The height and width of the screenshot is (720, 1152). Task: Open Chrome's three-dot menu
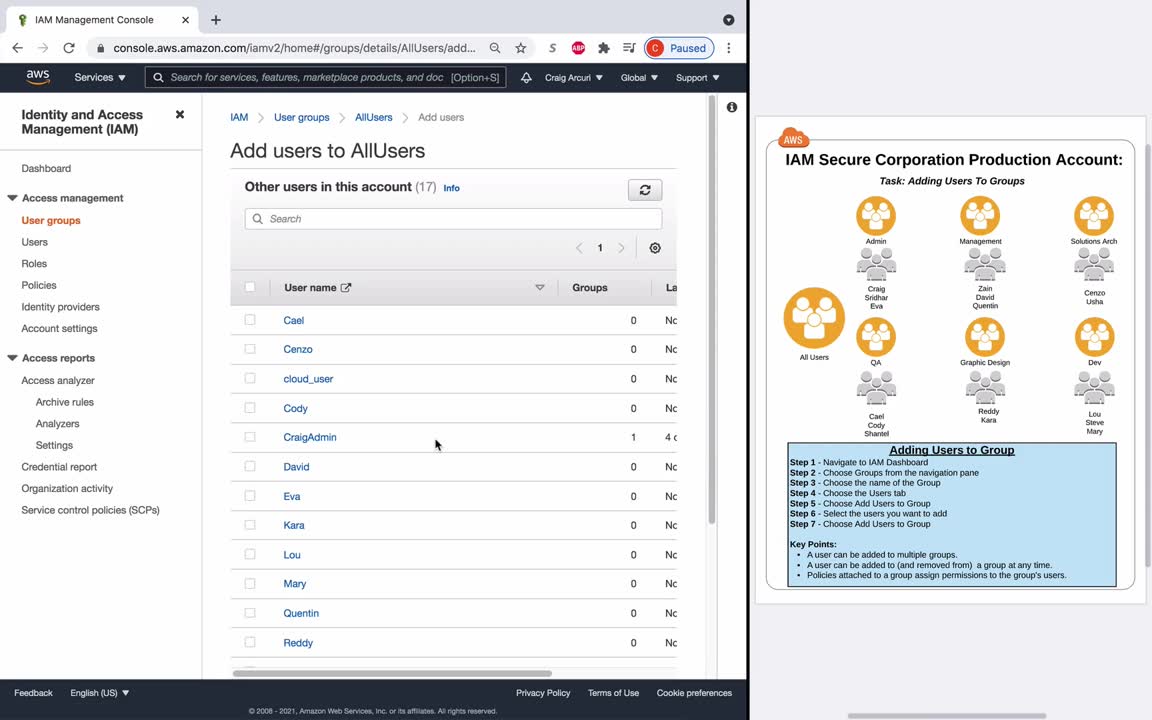[729, 48]
